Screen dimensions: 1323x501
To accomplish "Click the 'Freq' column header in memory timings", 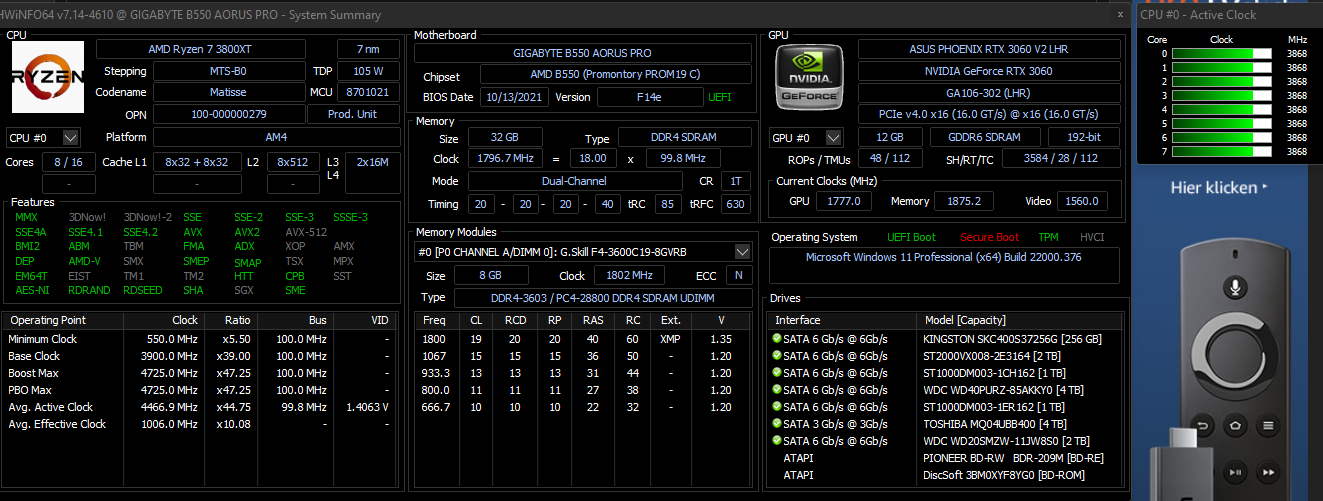I will (435, 321).
